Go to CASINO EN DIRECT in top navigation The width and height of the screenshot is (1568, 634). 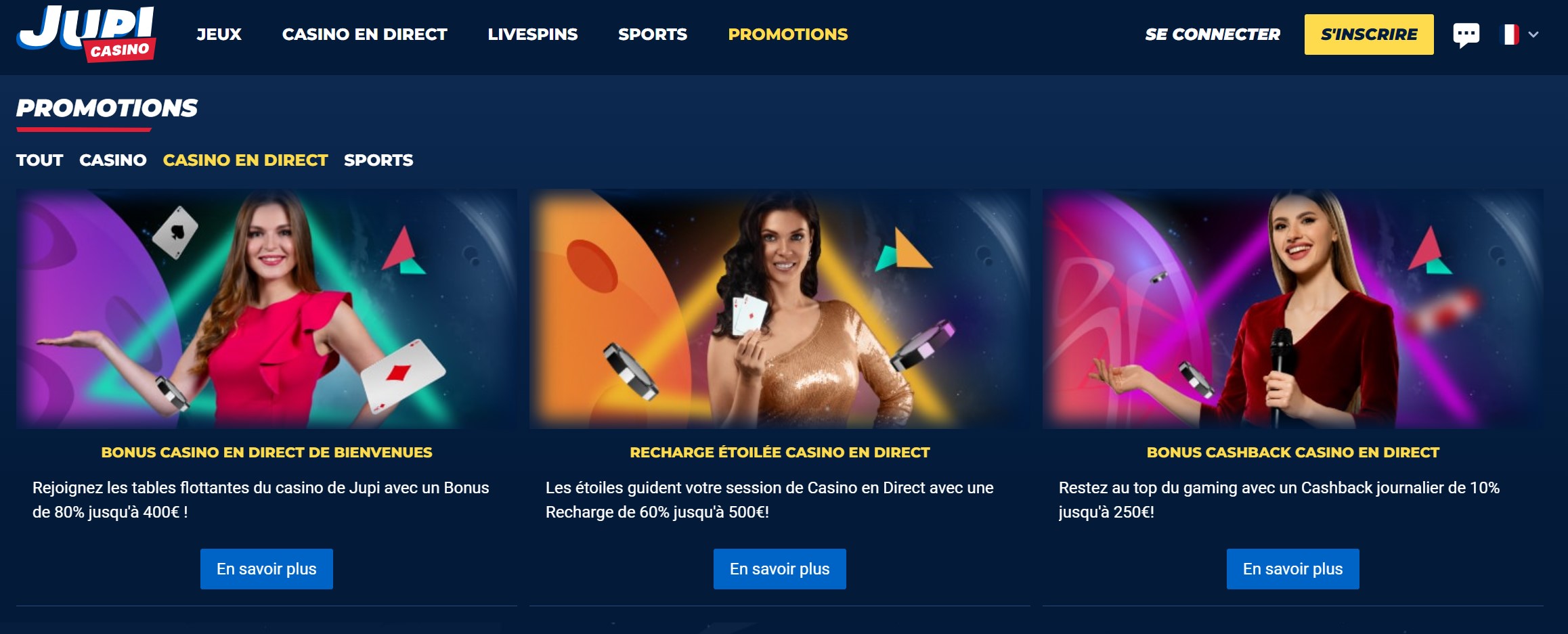point(364,35)
